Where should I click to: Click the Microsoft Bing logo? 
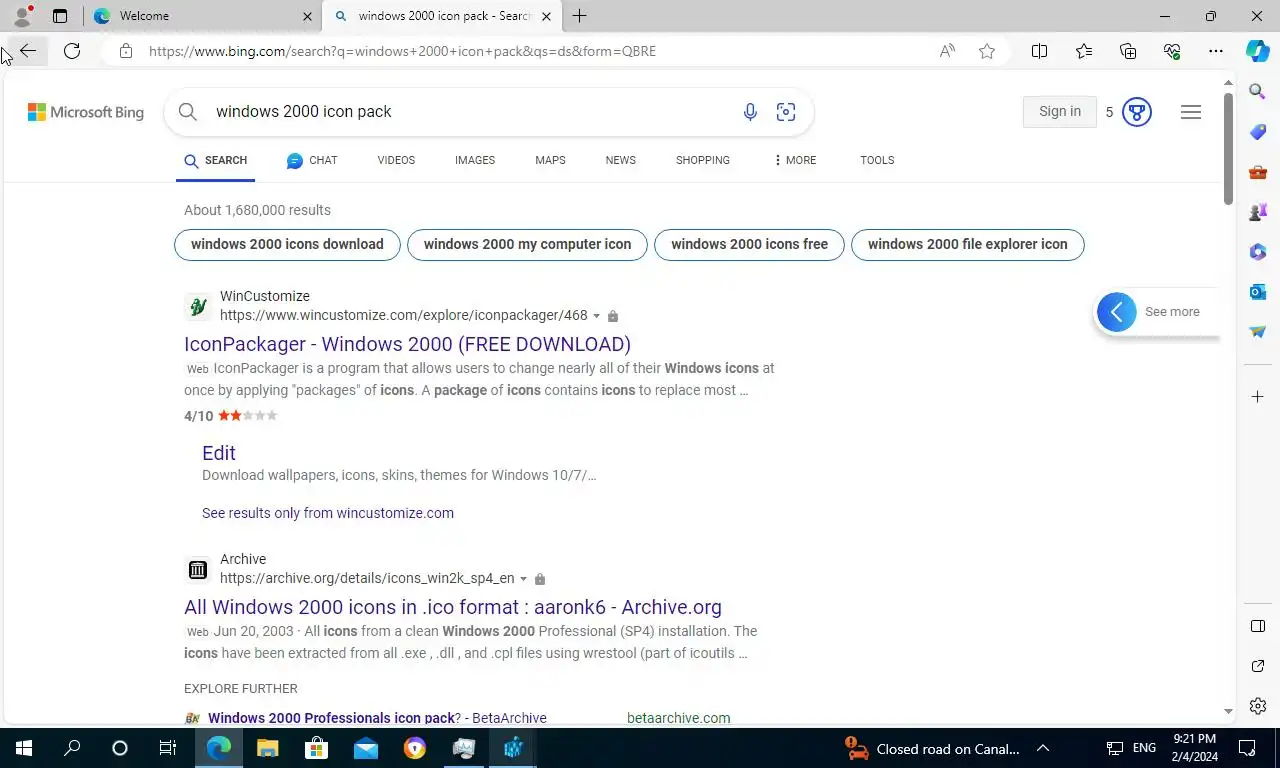pyautogui.click(x=86, y=112)
